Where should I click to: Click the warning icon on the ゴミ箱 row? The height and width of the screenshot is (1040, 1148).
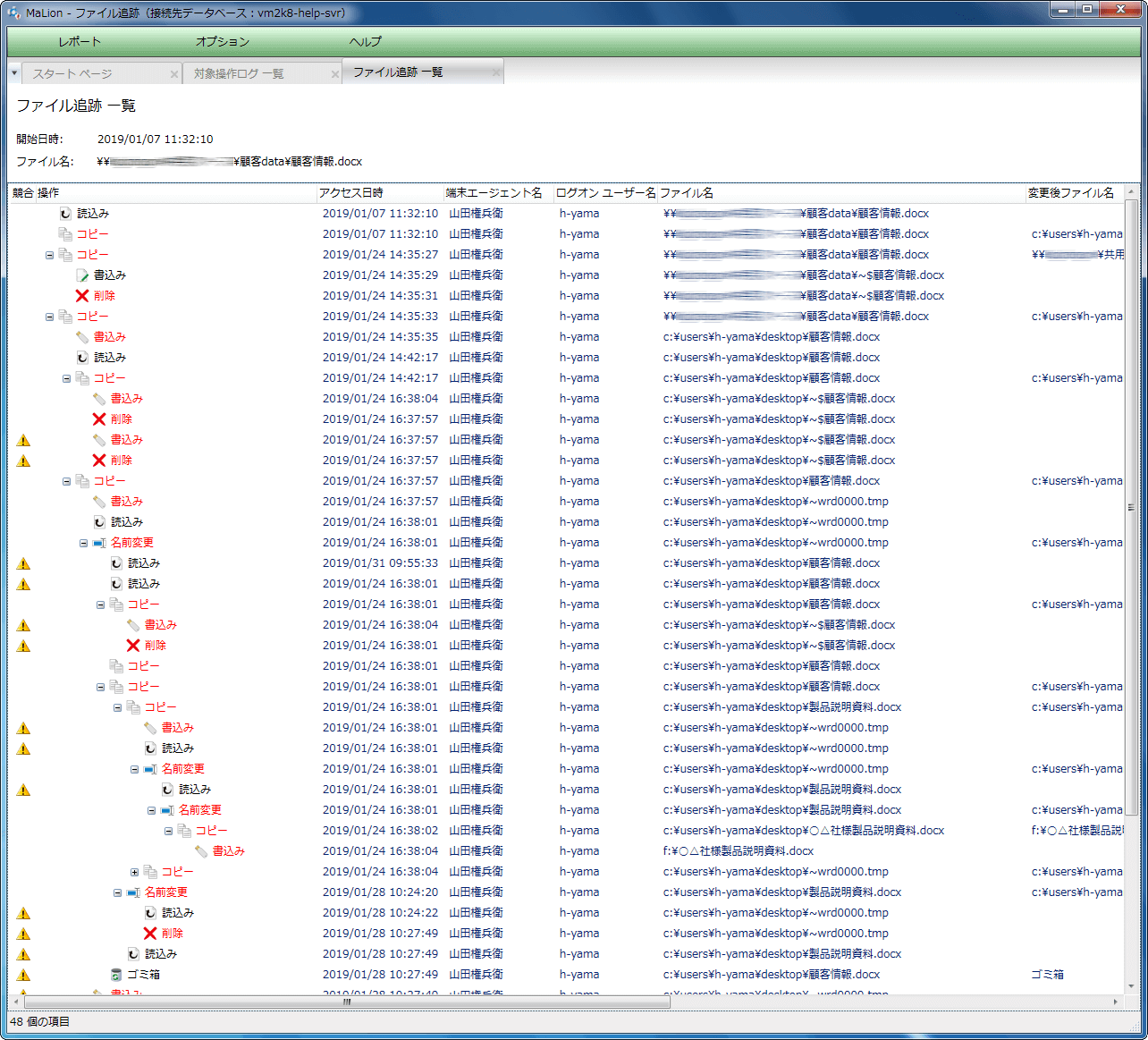(x=23, y=975)
